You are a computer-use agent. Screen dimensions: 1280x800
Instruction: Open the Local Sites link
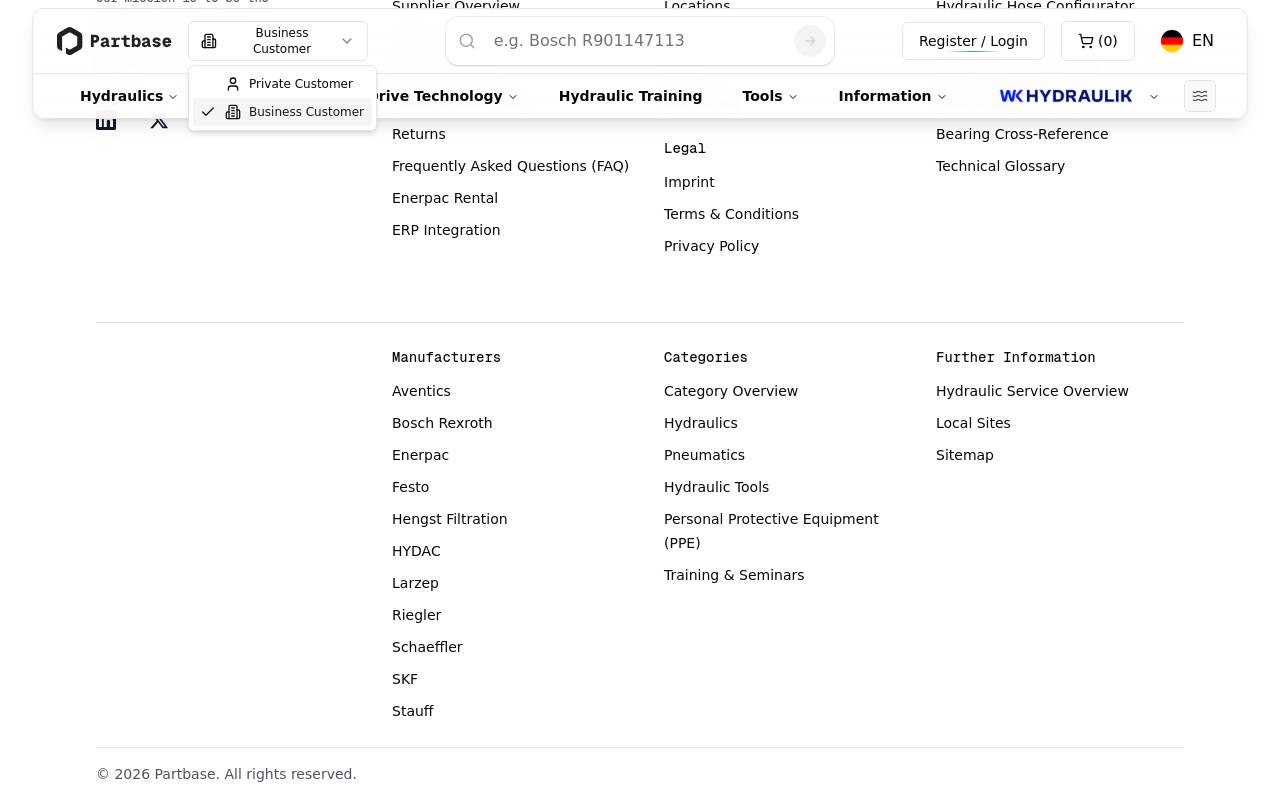coord(973,423)
